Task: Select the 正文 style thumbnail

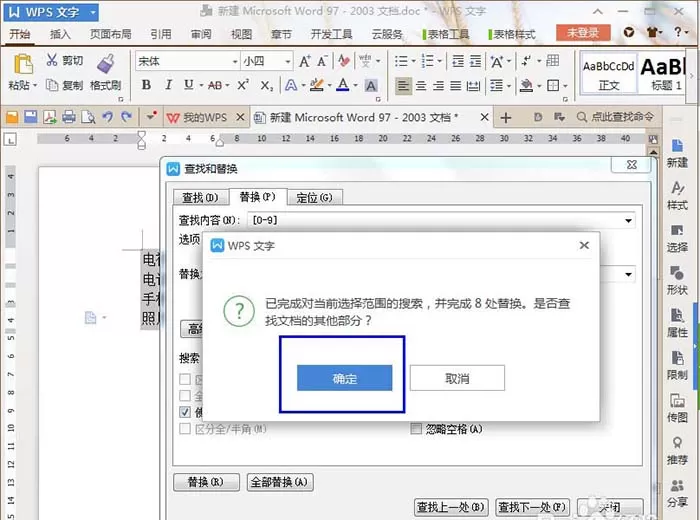Action: [608, 74]
